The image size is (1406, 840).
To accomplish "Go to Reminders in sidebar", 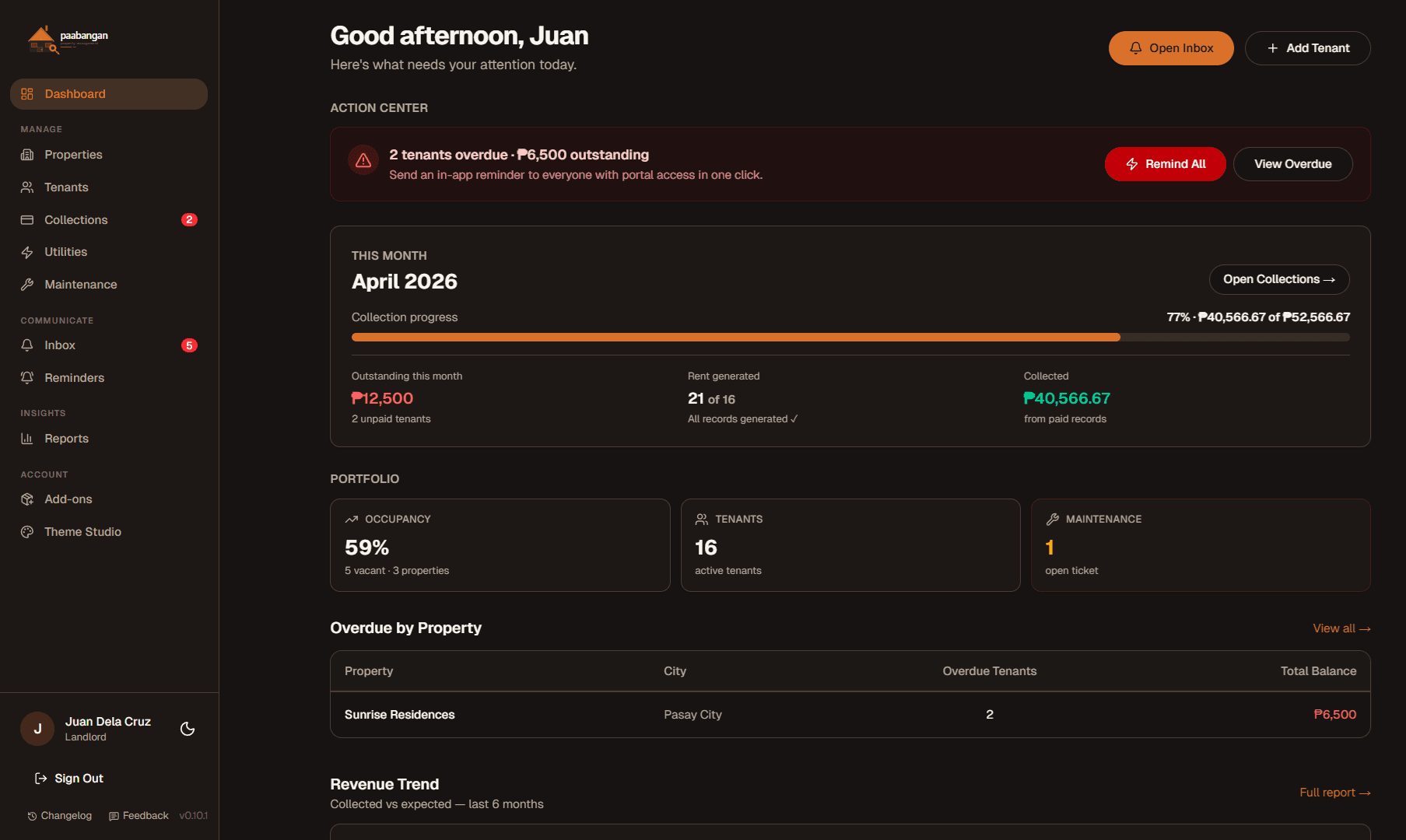I will [109, 378].
